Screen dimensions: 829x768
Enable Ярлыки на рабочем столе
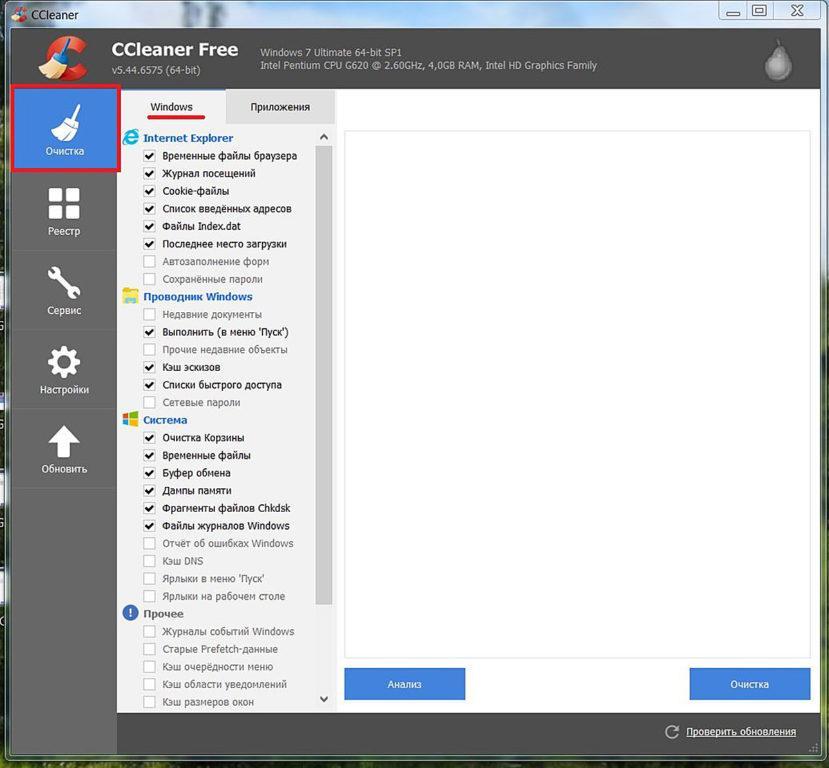[x=150, y=596]
